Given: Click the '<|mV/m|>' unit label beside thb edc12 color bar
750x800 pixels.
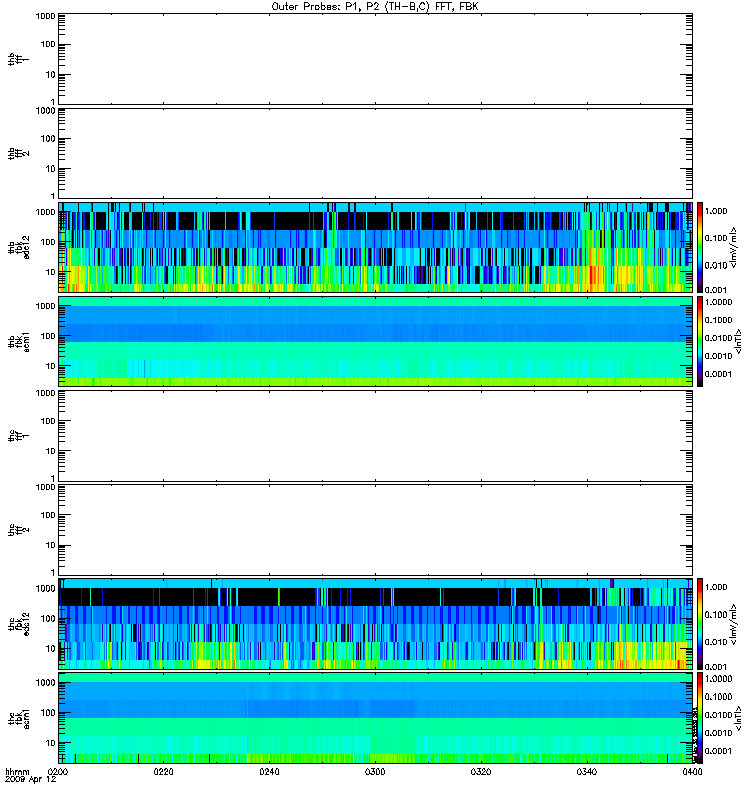Looking at the screenshot, I should click(x=734, y=247).
